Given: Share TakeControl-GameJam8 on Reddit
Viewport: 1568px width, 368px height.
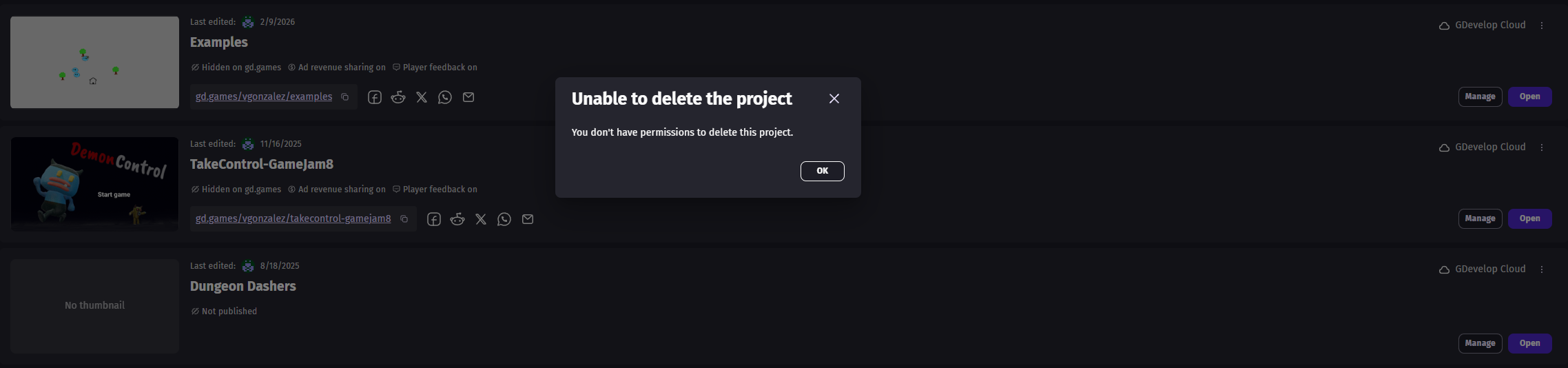Looking at the screenshot, I should [x=457, y=219].
